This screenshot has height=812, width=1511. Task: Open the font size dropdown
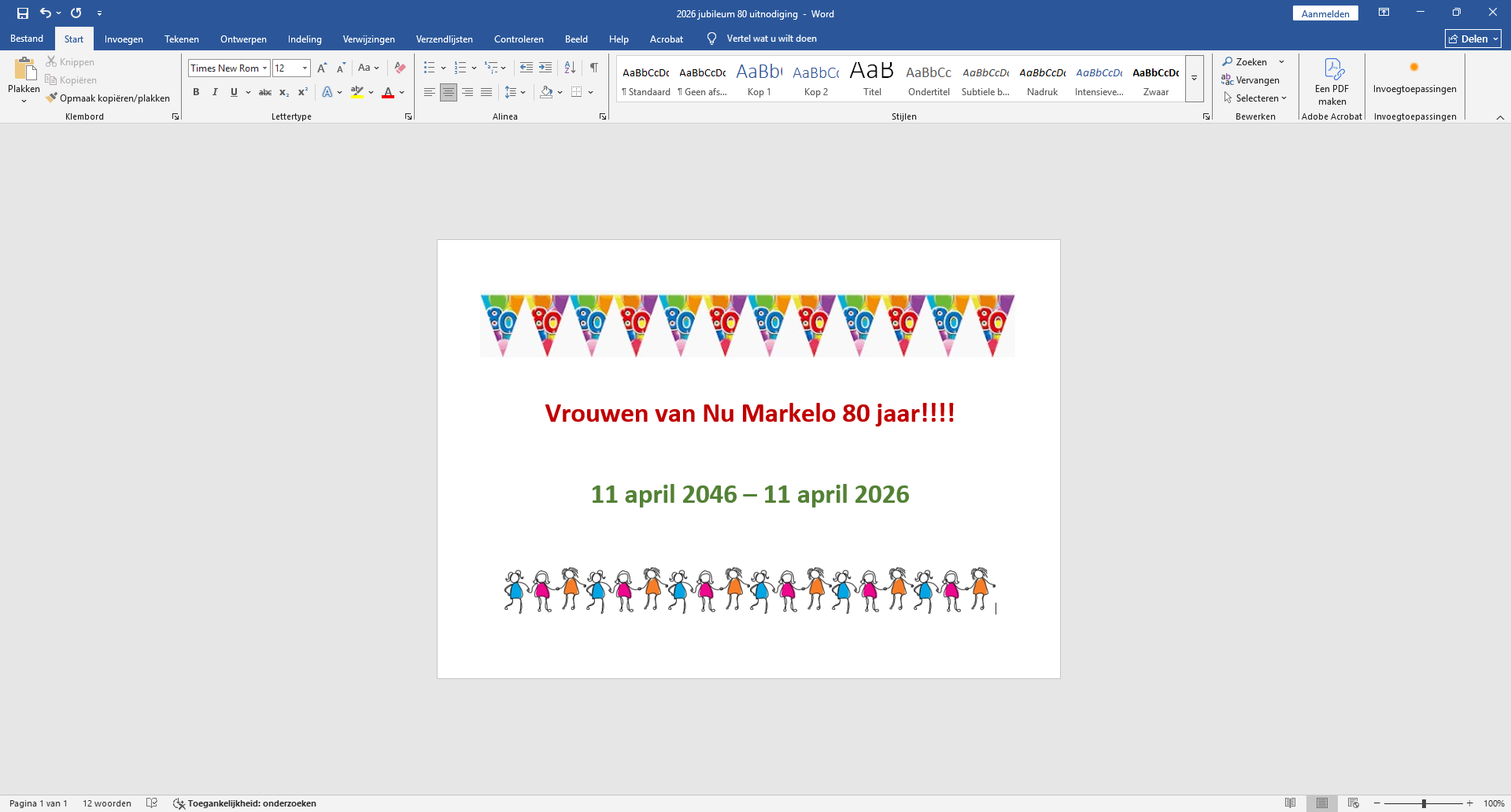click(x=305, y=68)
